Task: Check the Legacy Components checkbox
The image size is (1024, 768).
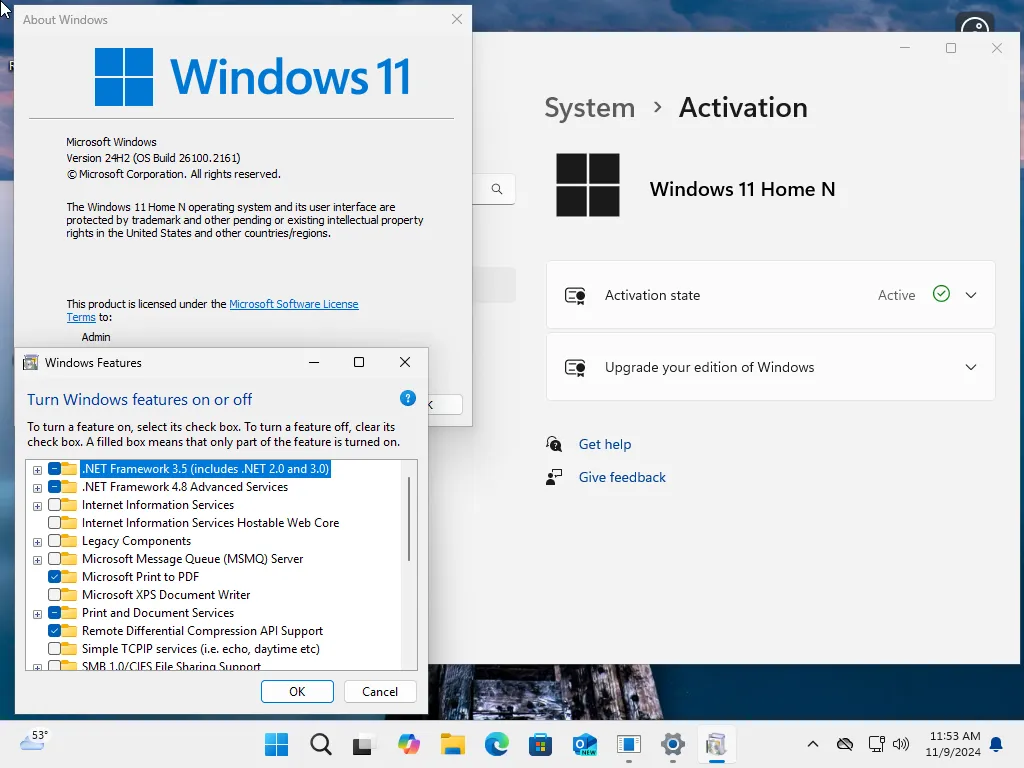Action: coord(54,541)
